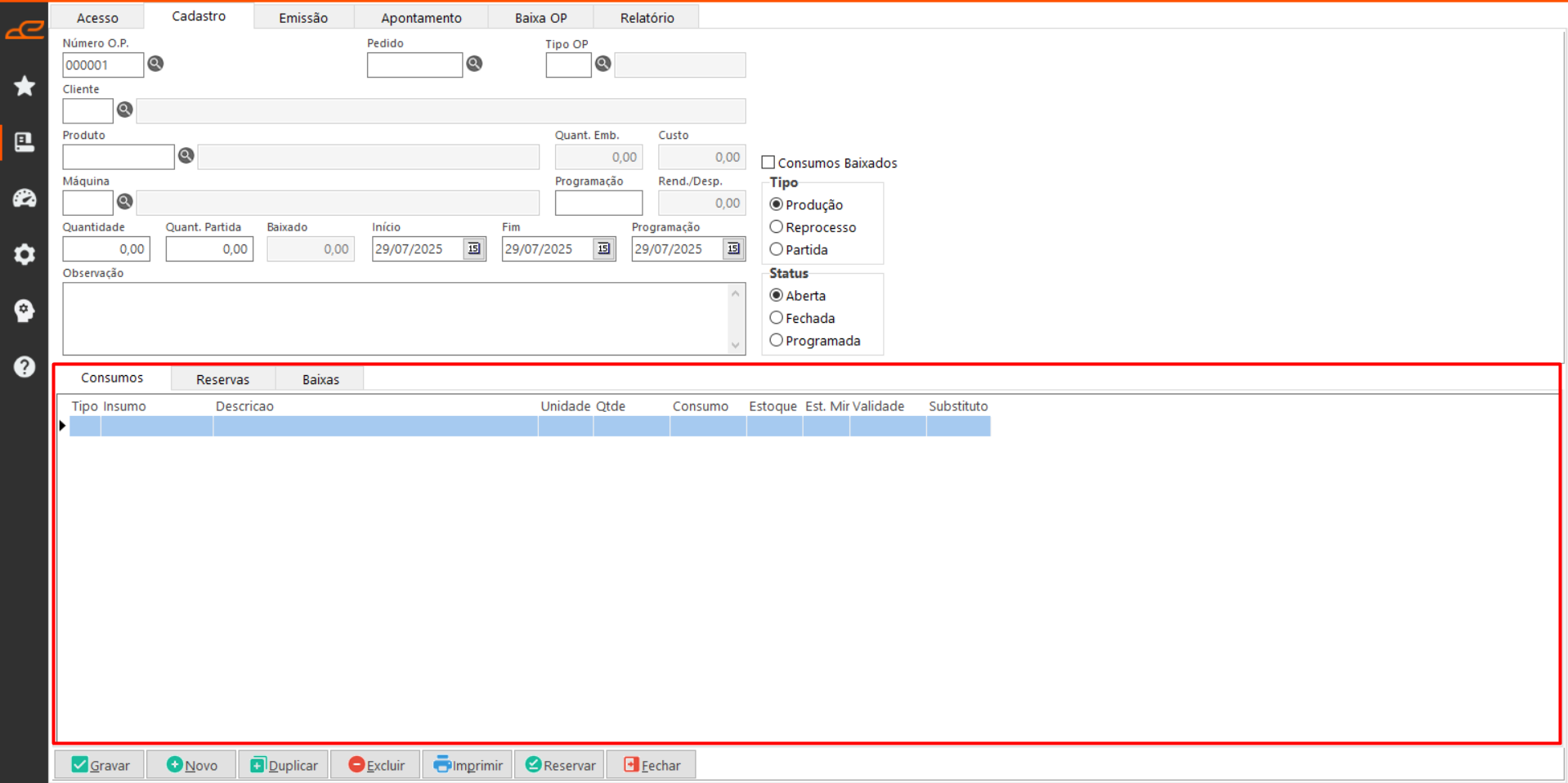Click the Máquina search magnifier icon
This screenshot has width=1568, height=783.
(125, 201)
